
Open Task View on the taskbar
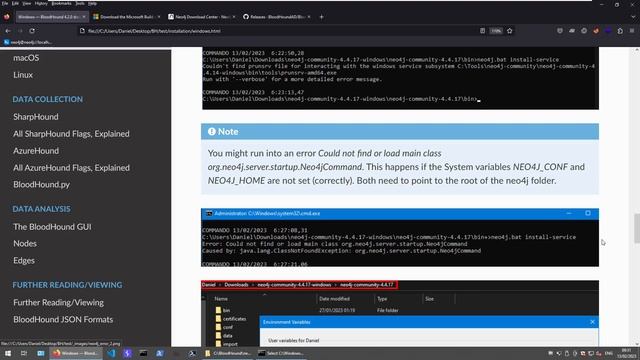[24, 353]
